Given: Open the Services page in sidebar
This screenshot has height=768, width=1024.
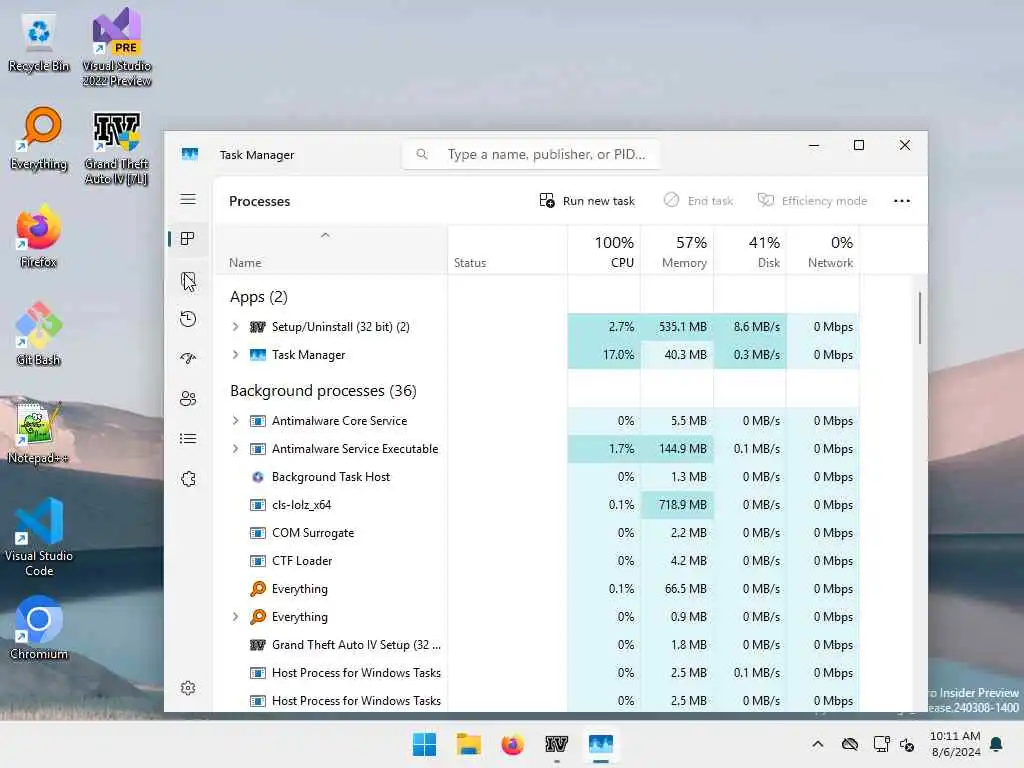Looking at the screenshot, I should pos(188,479).
